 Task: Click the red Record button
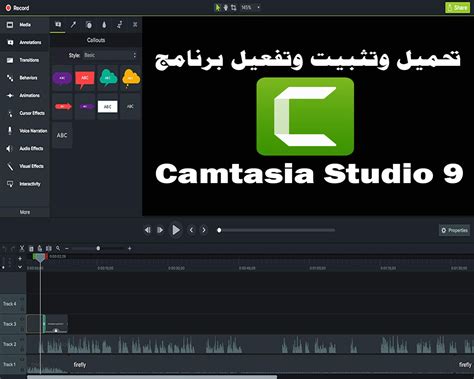[17, 8]
